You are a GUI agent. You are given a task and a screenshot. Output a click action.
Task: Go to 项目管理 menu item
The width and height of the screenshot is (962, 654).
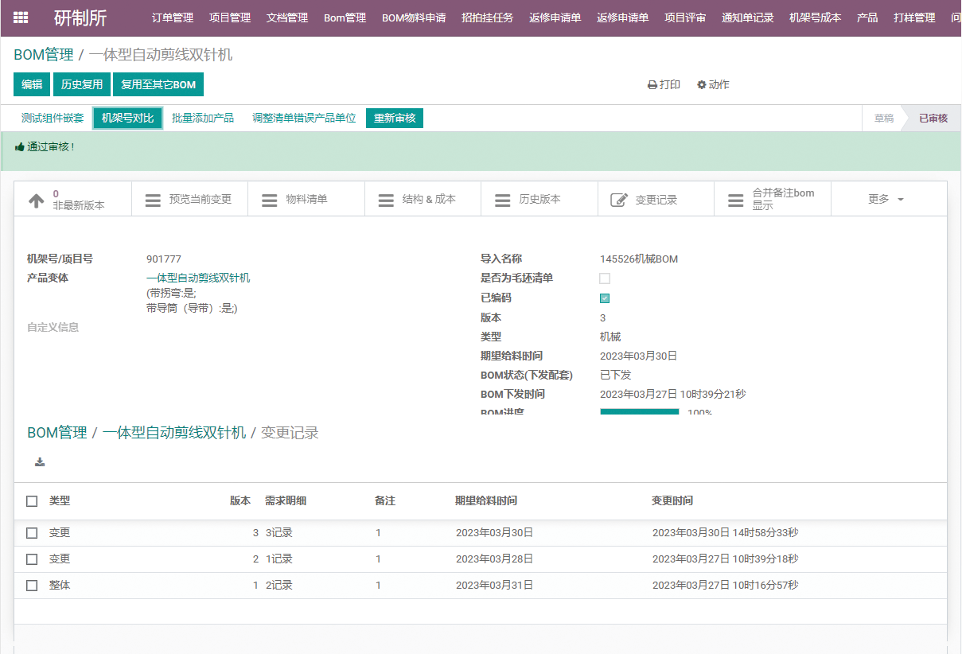(230, 18)
